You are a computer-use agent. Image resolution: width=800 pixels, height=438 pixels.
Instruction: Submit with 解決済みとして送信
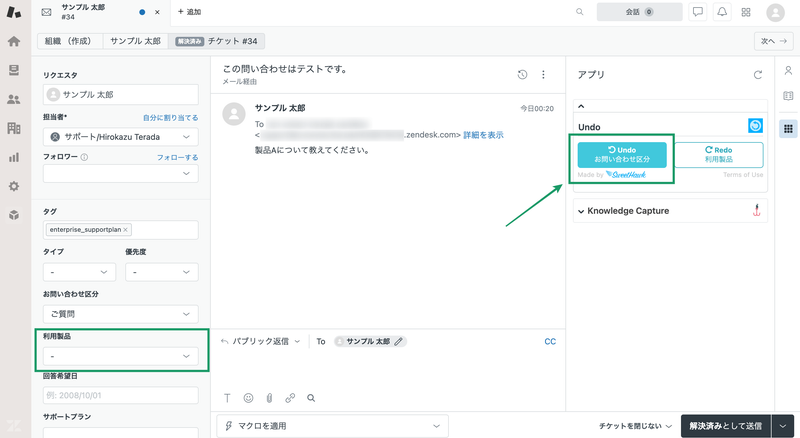(x=726, y=426)
